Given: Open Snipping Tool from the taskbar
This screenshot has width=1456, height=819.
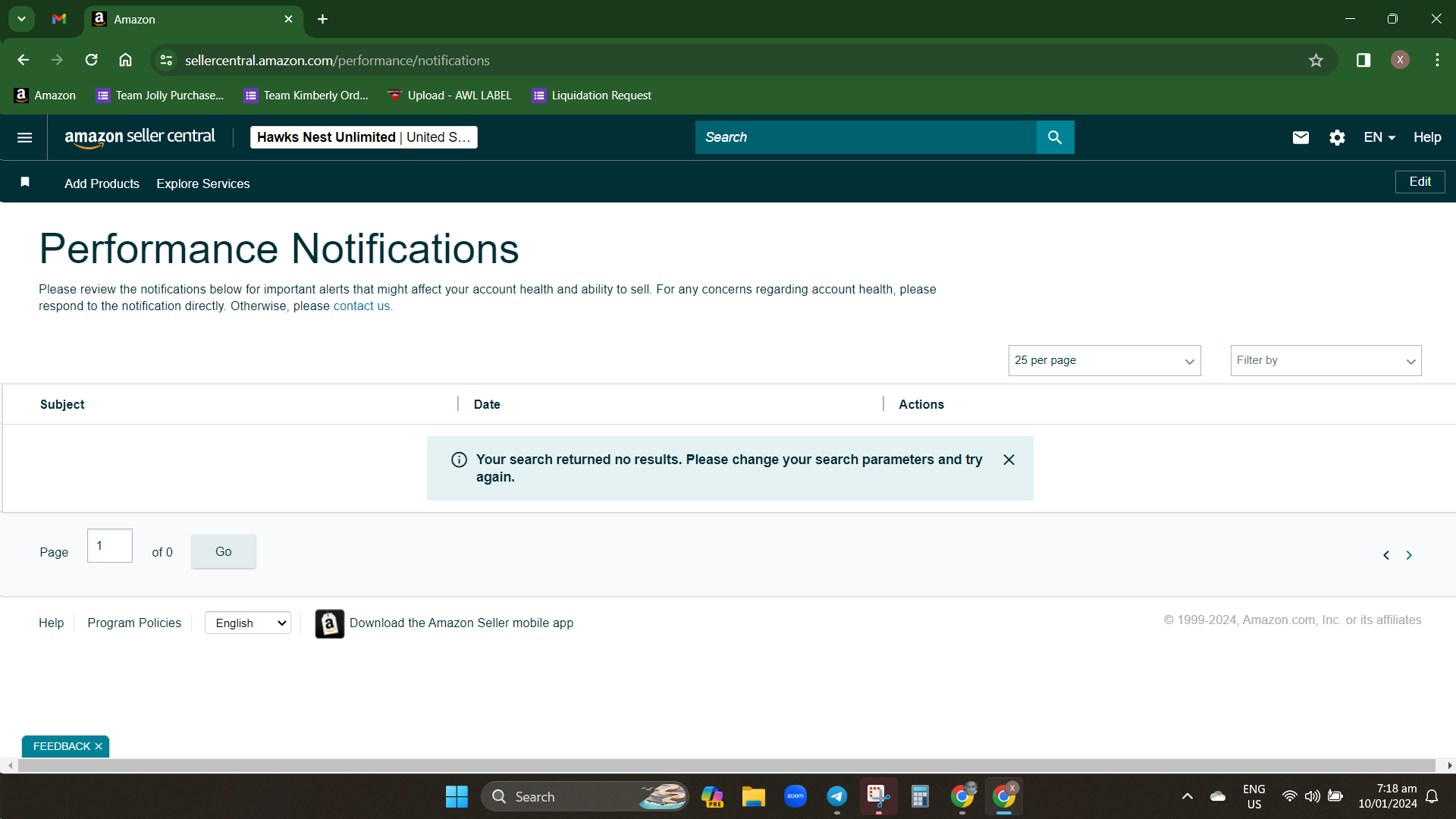Looking at the screenshot, I should tap(878, 797).
